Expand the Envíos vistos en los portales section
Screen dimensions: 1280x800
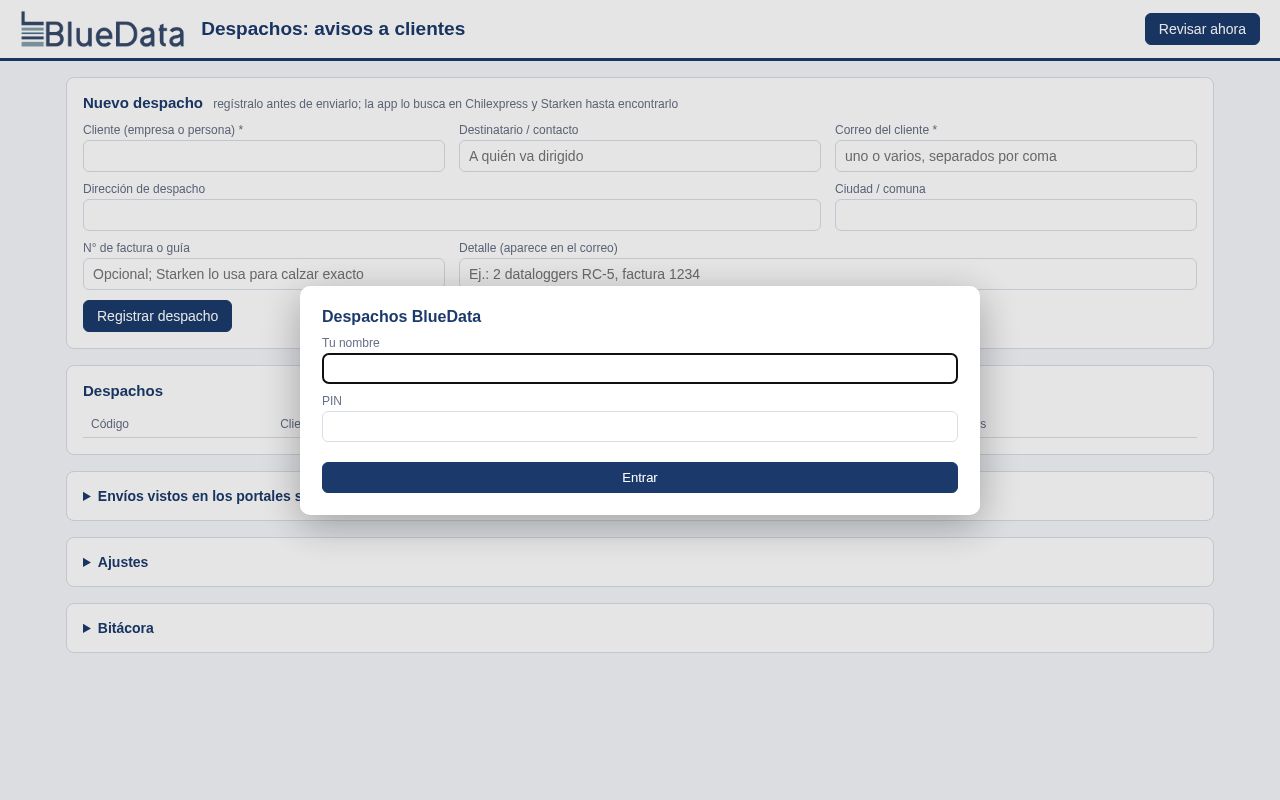tap(192, 496)
